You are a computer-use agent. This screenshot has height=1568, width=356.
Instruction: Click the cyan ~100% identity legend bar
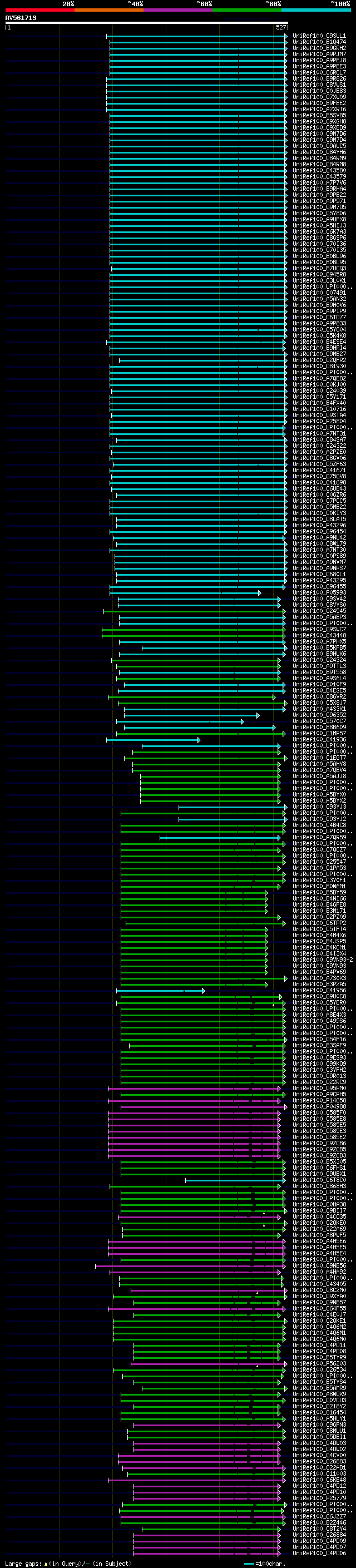(316, 10)
